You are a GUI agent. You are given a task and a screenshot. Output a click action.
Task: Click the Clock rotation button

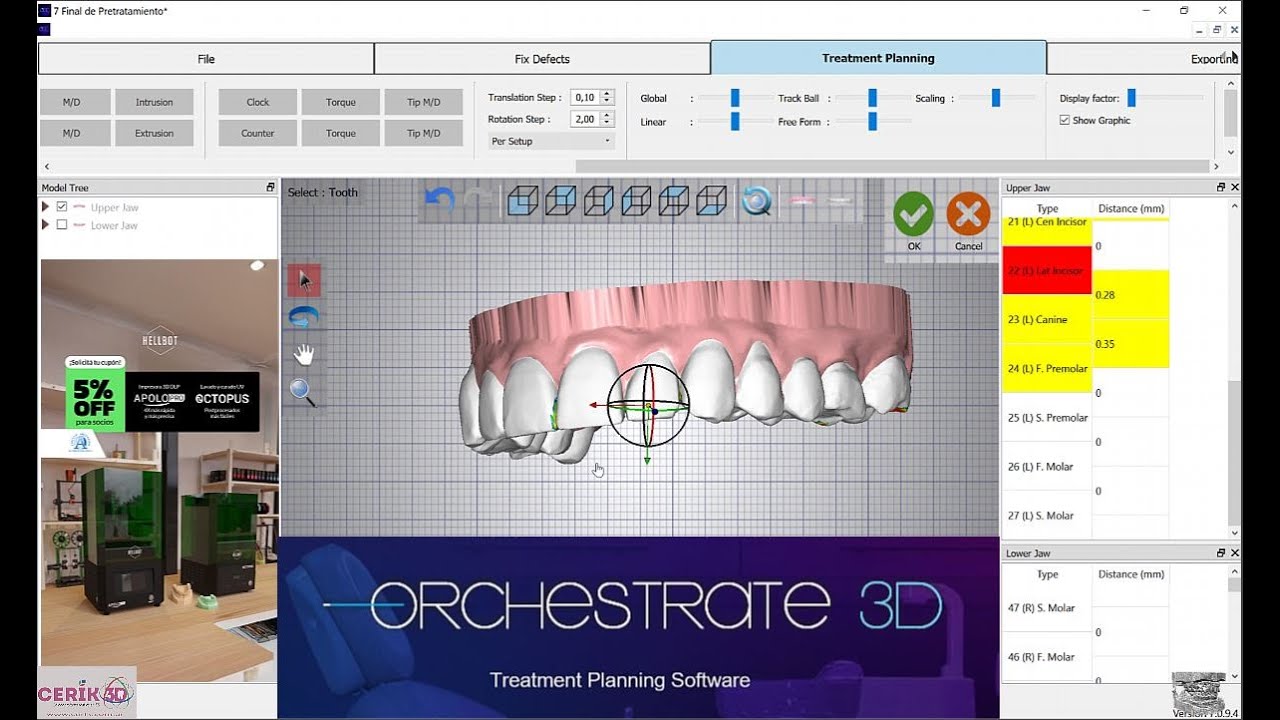(x=258, y=102)
